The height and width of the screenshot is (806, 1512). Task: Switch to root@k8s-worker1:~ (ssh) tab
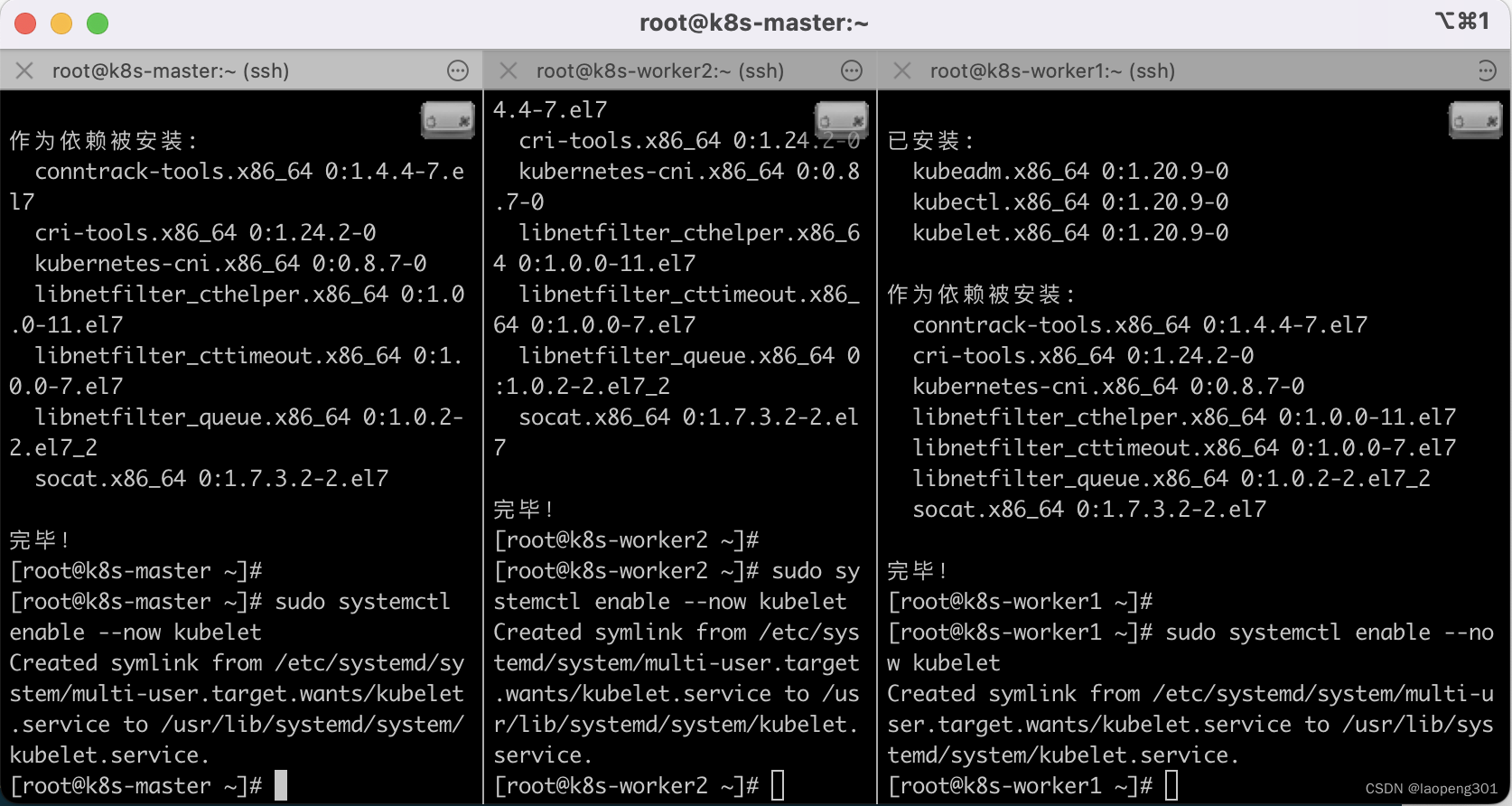click(1052, 70)
